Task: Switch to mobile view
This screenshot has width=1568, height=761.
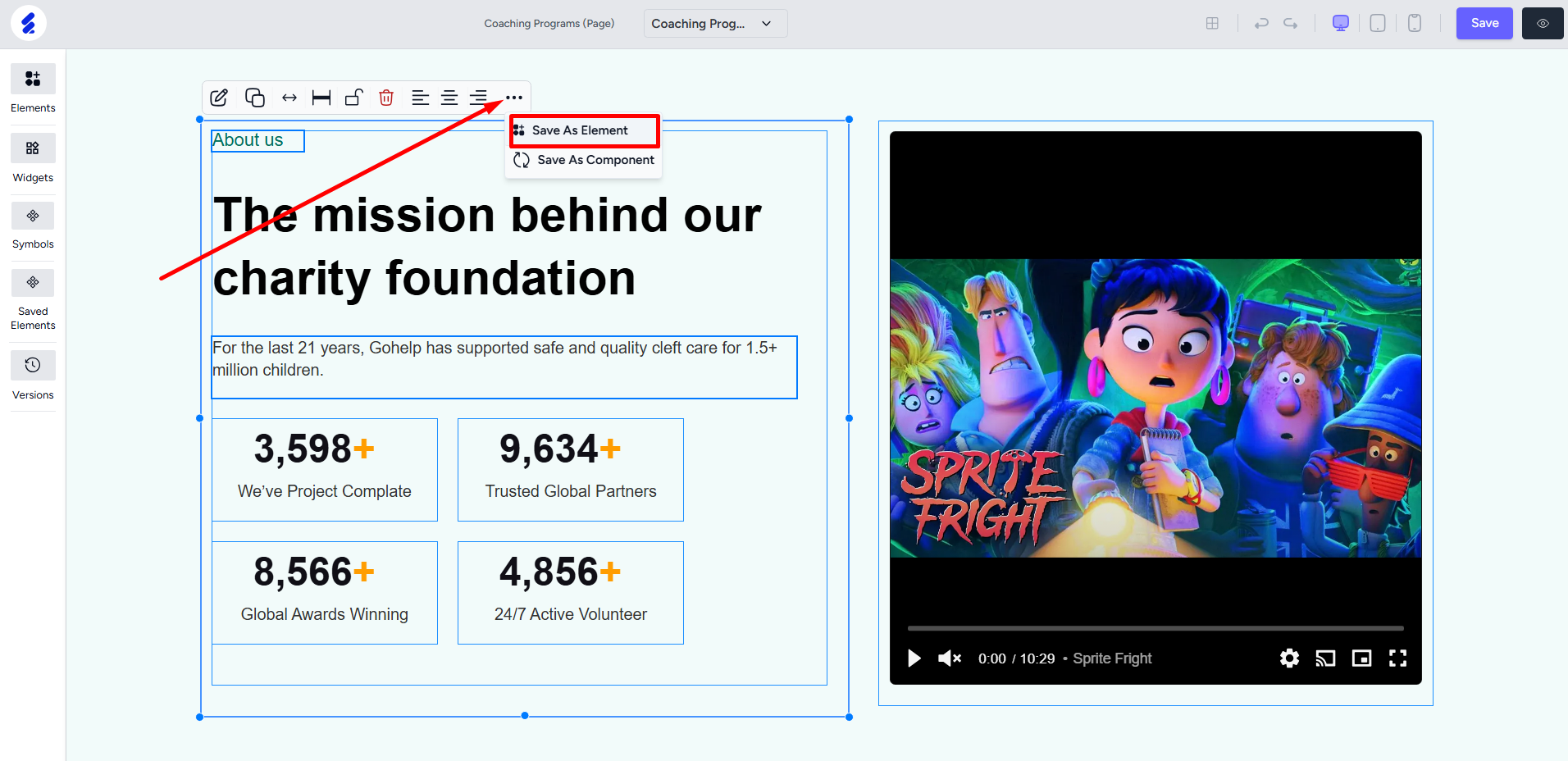Action: (x=1415, y=23)
